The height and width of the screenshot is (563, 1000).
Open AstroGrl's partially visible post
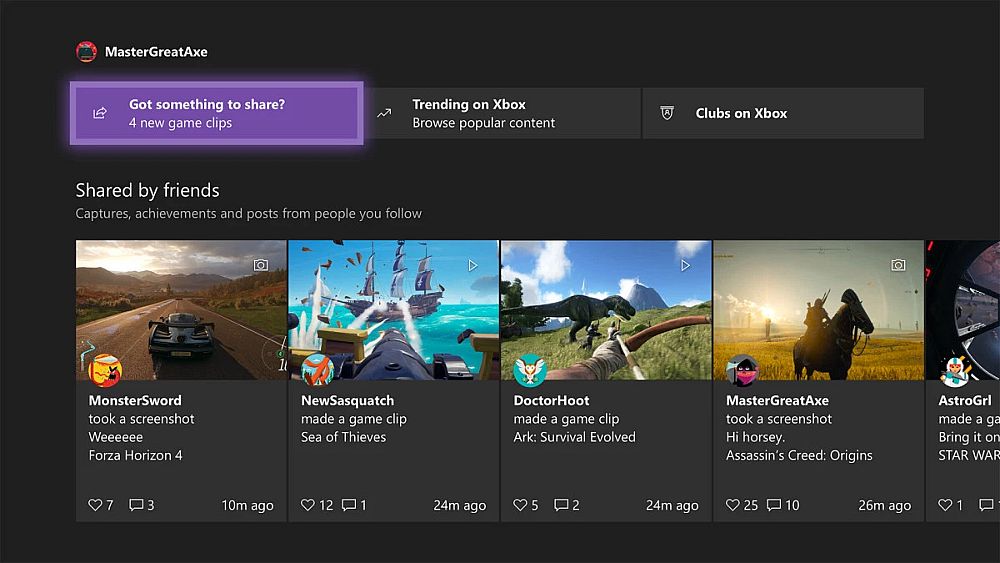[x=963, y=380]
